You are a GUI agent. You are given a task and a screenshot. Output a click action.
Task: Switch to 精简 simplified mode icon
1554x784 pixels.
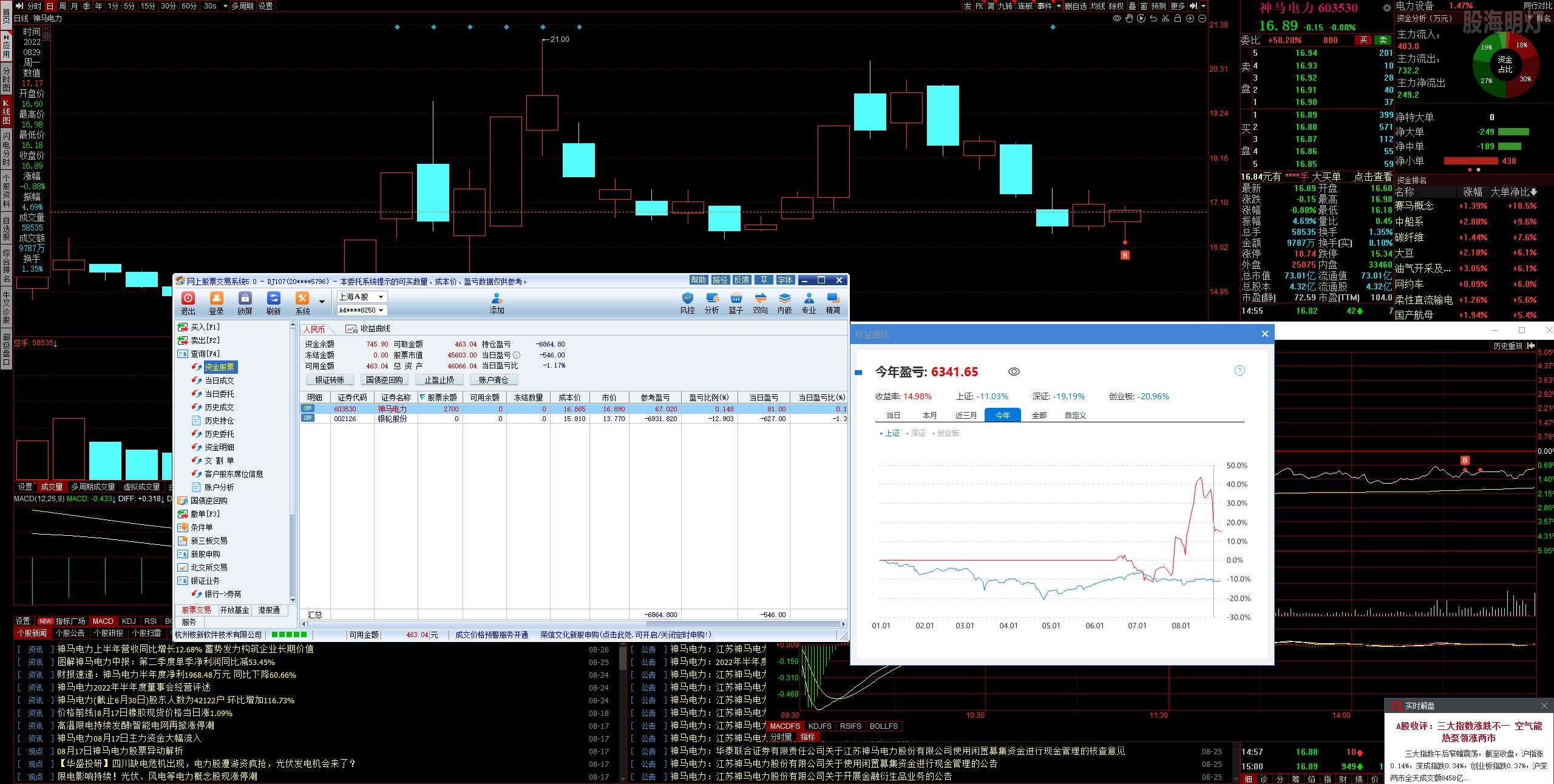click(x=833, y=303)
